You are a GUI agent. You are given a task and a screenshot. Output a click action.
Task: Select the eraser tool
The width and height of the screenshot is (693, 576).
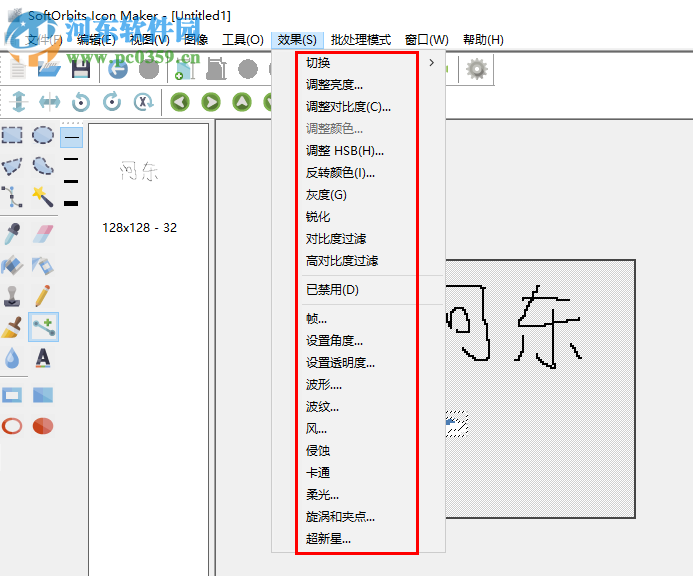(x=43, y=234)
